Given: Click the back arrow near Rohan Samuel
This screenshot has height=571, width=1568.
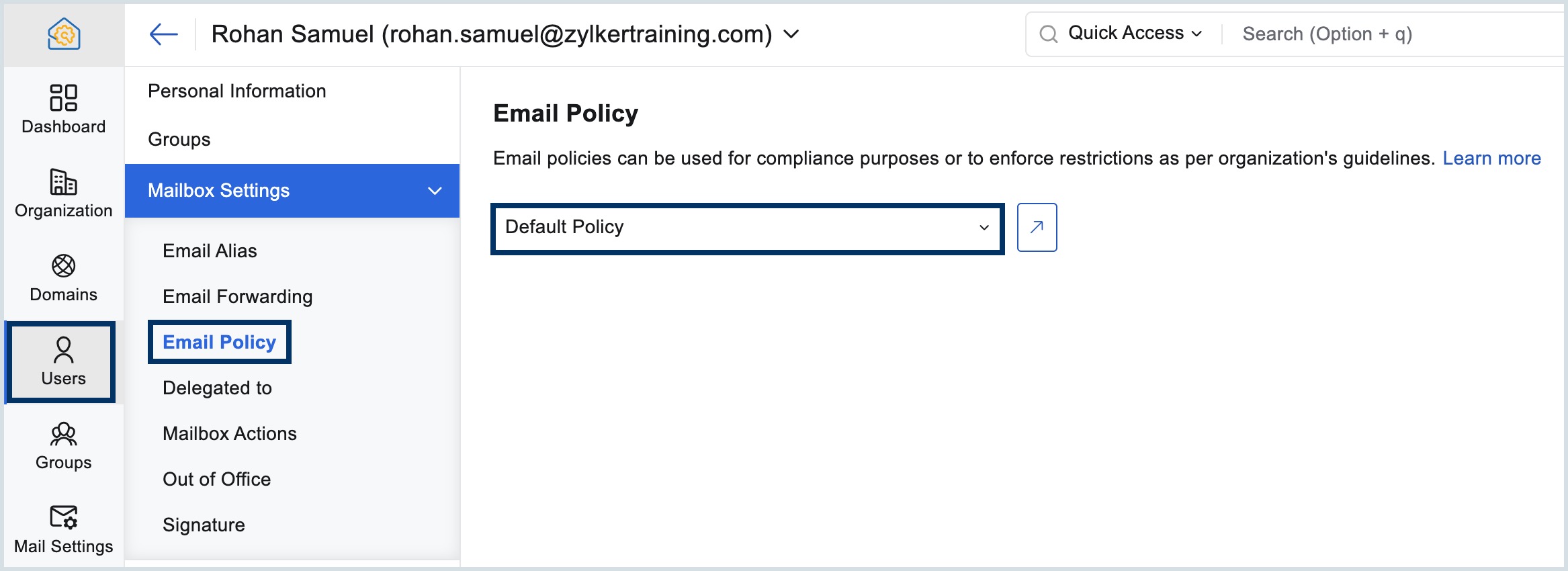Looking at the screenshot, I should (x=163, y=34).
